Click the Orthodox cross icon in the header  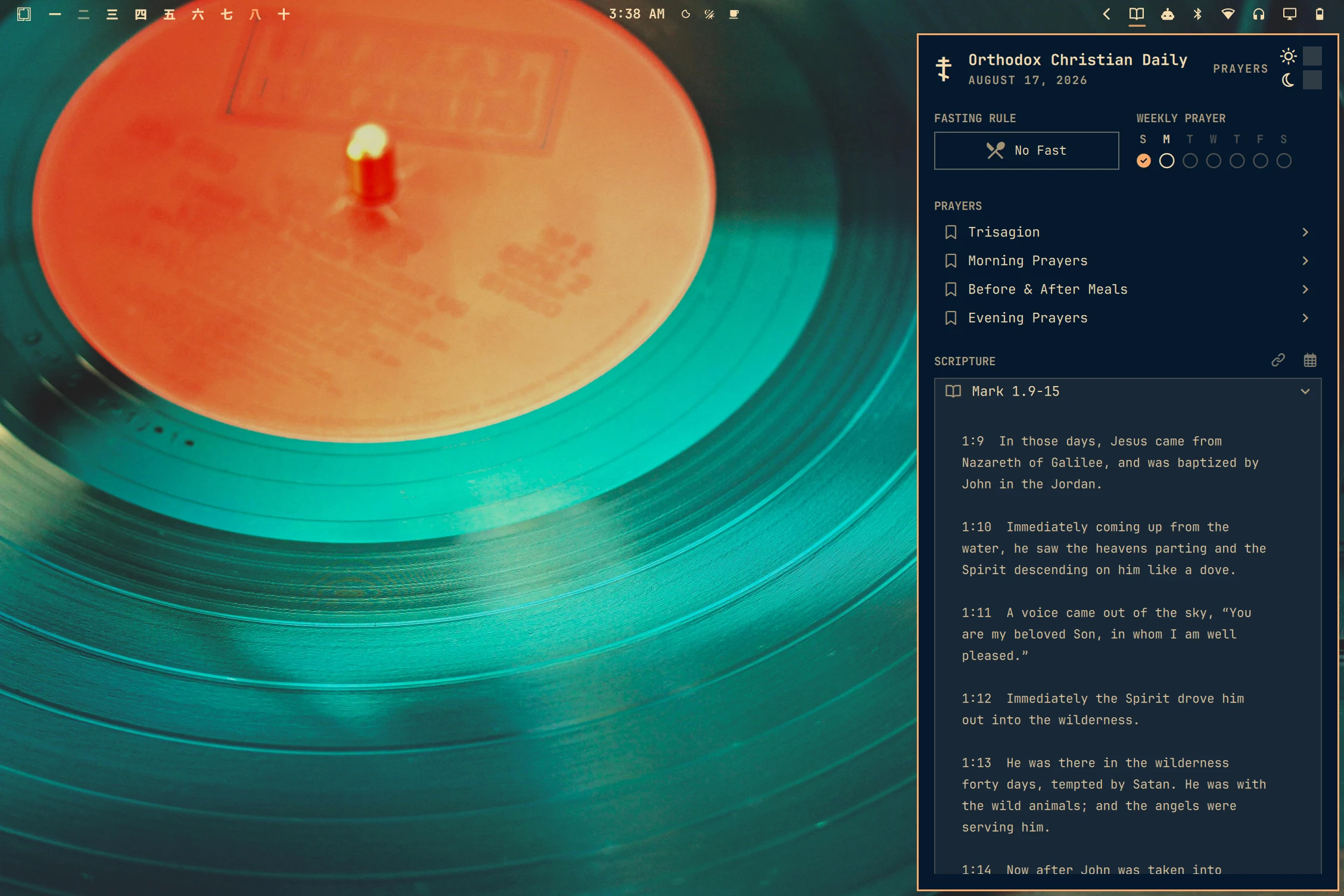(944, 69)
